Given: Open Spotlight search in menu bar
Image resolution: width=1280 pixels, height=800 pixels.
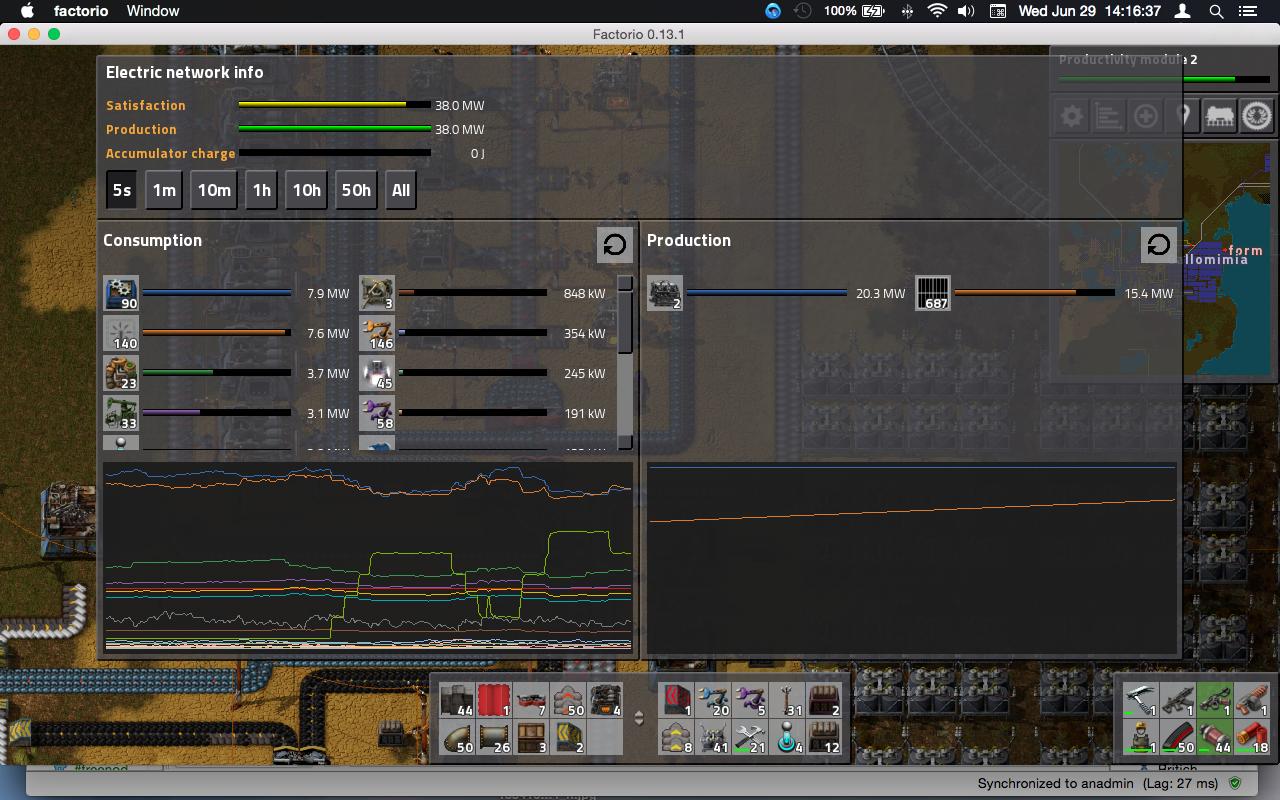Looking at the screenshot, I should [1216, 11].
